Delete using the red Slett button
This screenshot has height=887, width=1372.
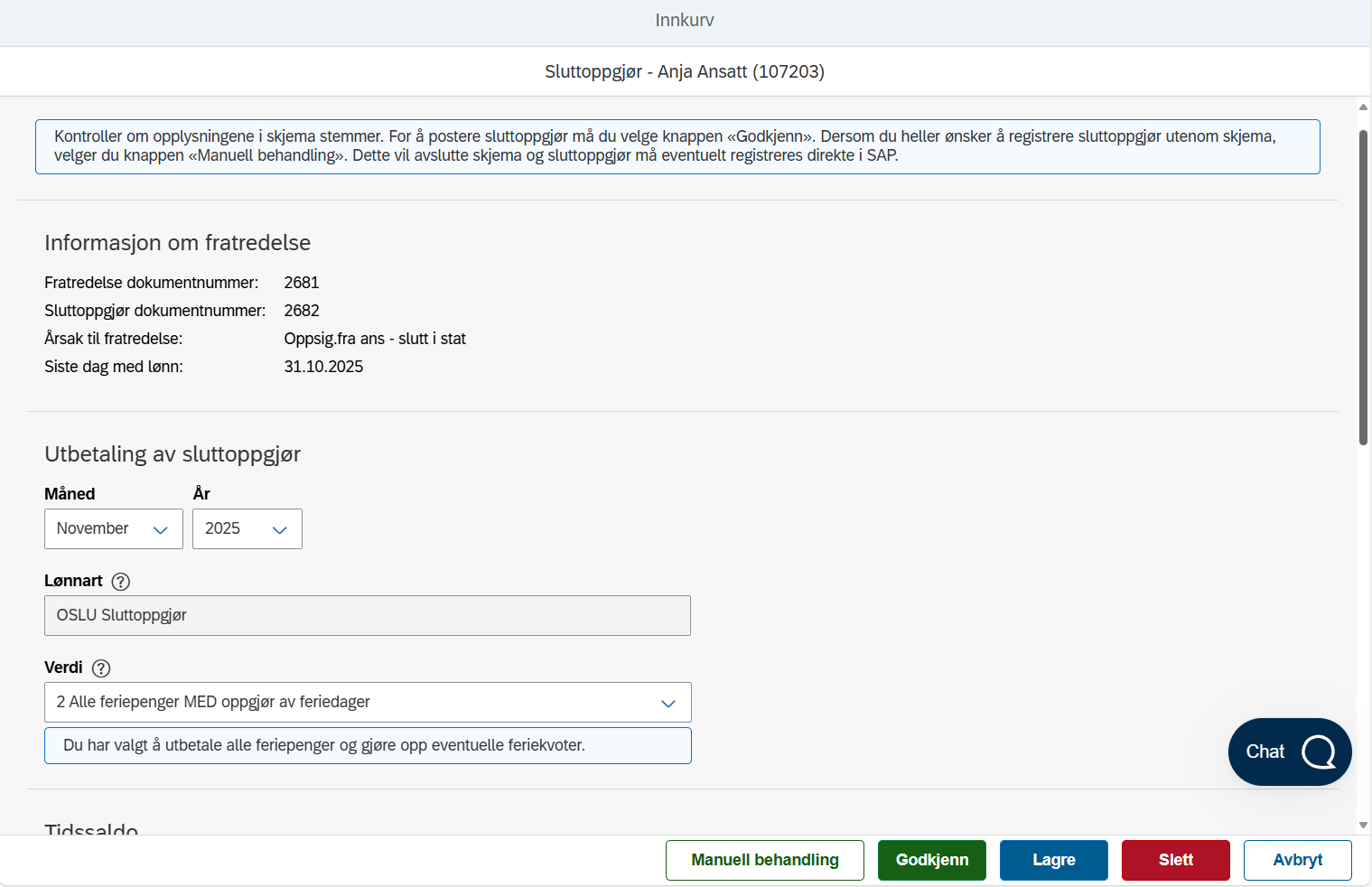tap(1176, 860)
